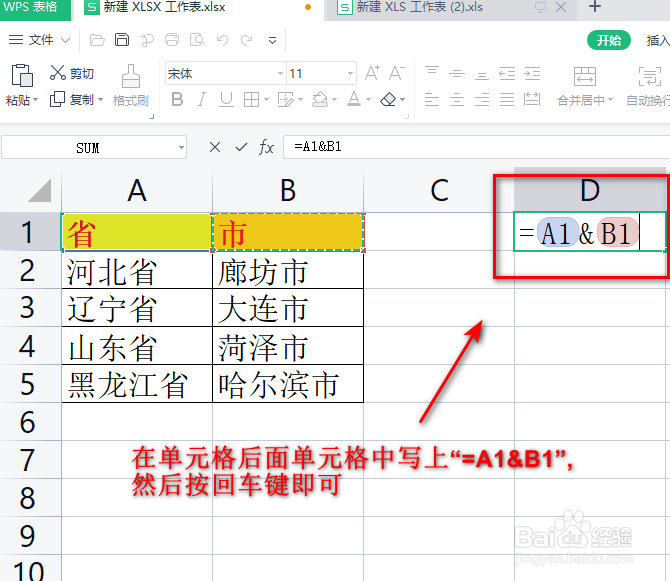This screenshot has height=581, width=670.
Task: Confirm formula entry with checkmark icon
Action: click(241, 147)
